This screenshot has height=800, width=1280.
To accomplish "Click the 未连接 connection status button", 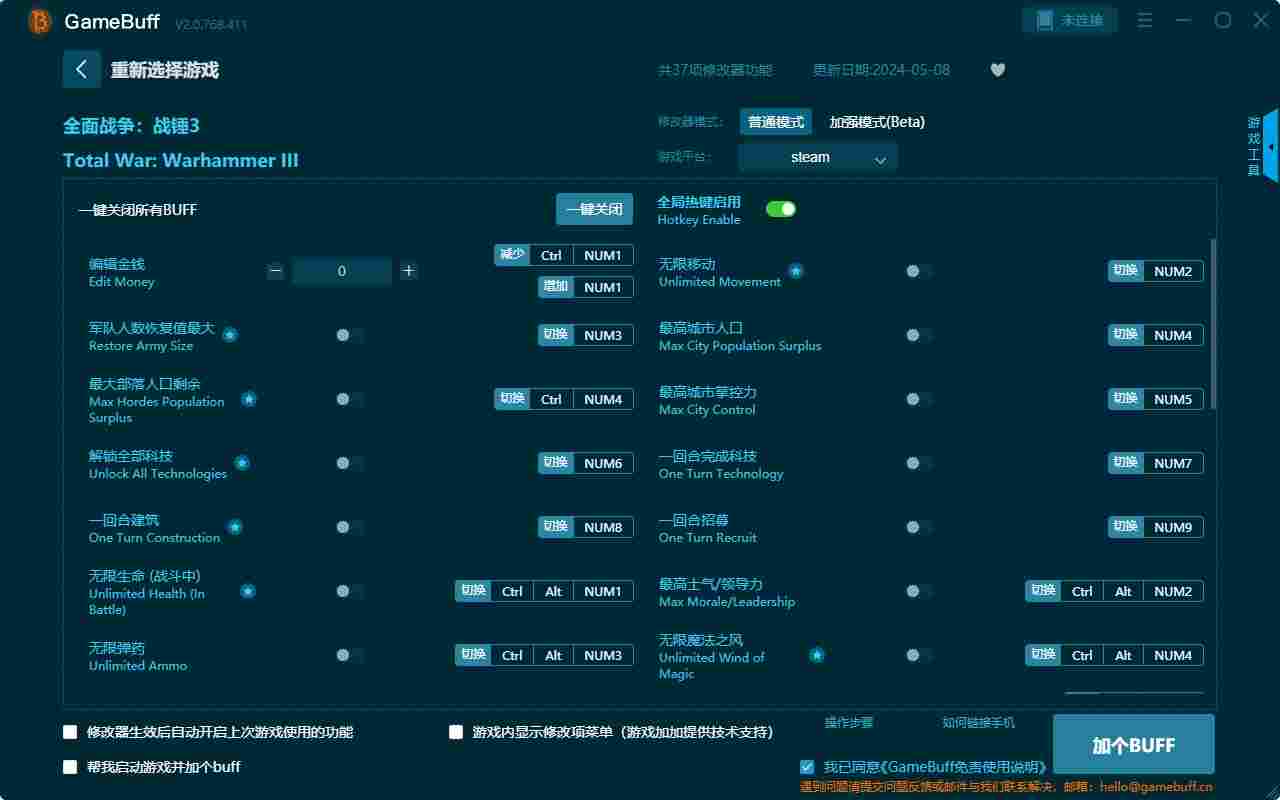I will pyautogui.click(x=1069, y=20).
